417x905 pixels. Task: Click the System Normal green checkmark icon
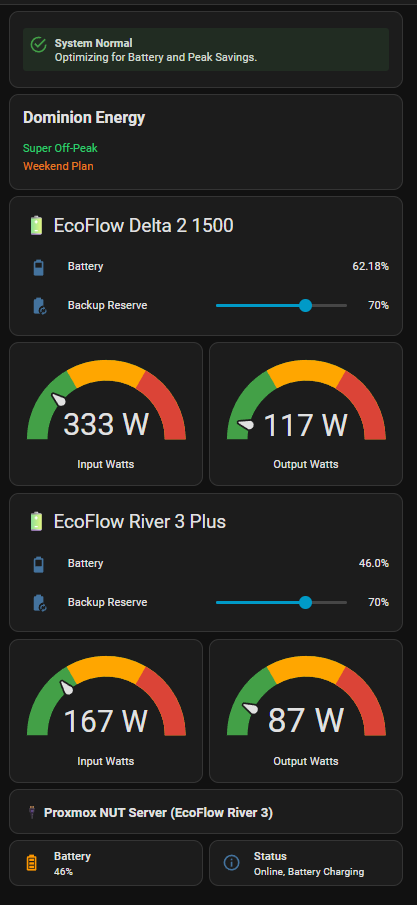click(38, 45)
